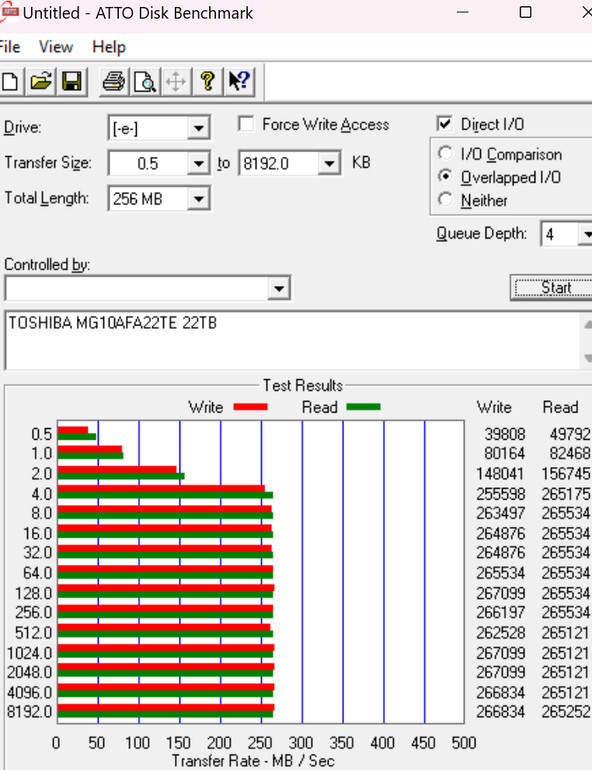Open Print Preview magnifier icon
This screenshot has width=592, height=770.
pos(145,82)
